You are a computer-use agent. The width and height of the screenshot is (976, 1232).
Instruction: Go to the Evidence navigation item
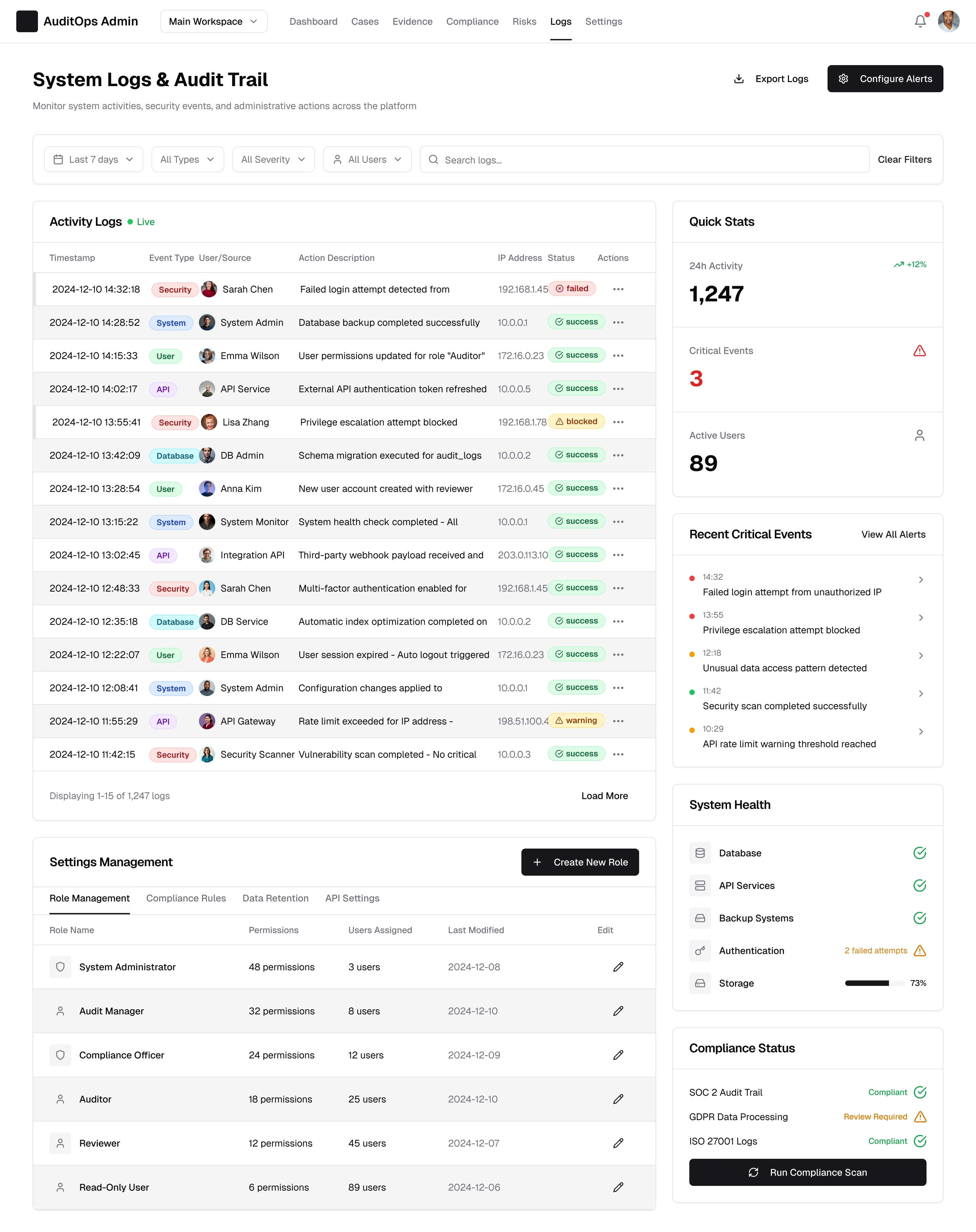412,21
